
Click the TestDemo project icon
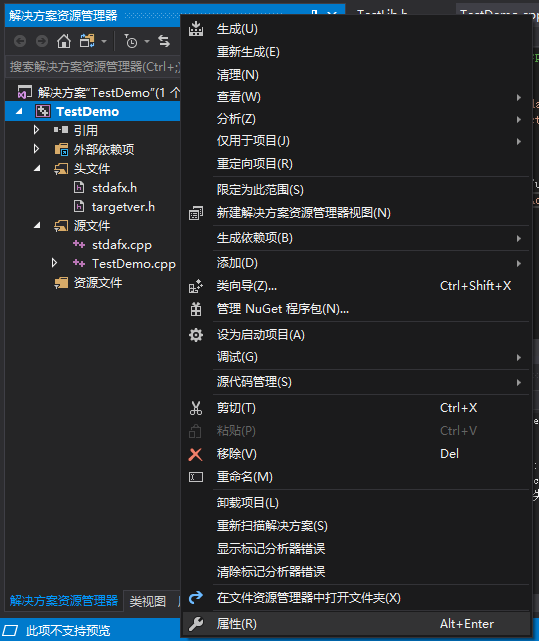tap(43, 111)
